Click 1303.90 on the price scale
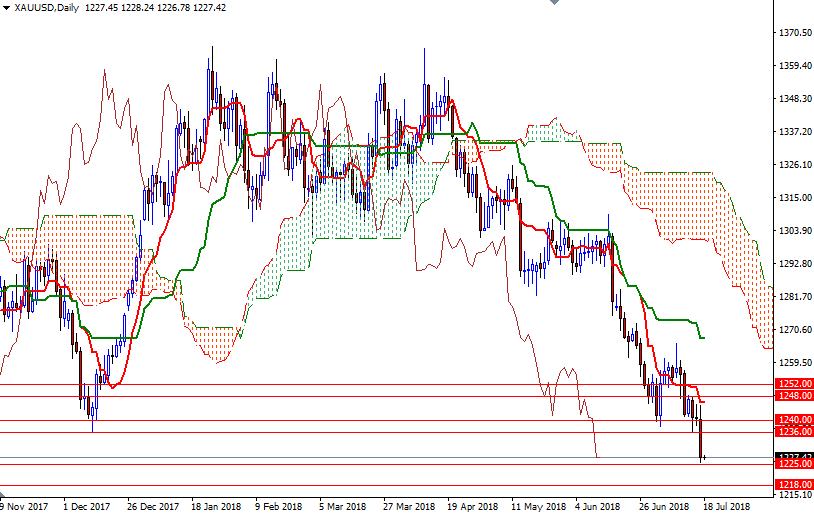The image size is (814, 514). [x=793, y=231]
